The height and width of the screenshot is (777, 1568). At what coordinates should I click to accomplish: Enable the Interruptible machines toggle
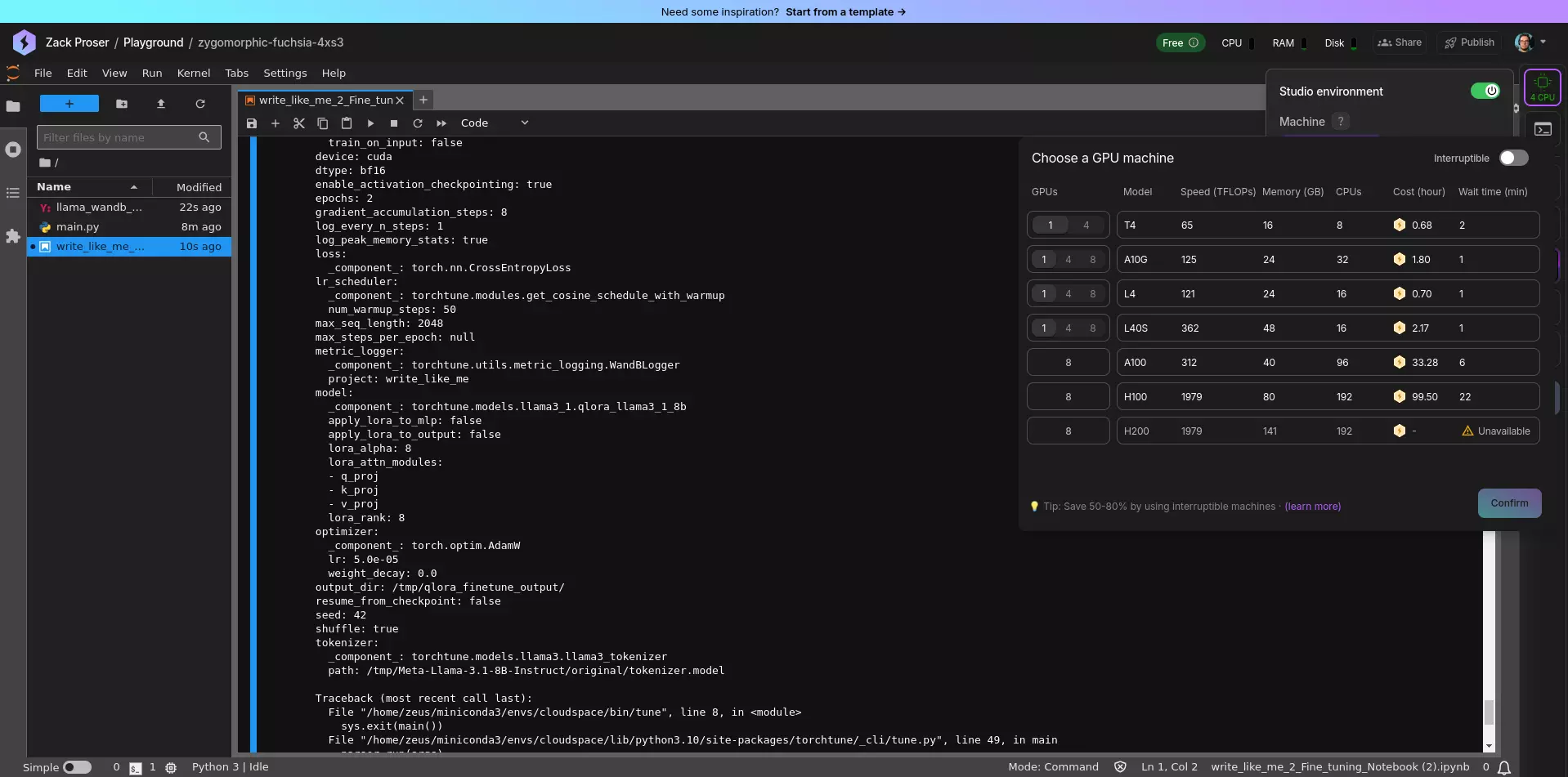[1514, 158]
